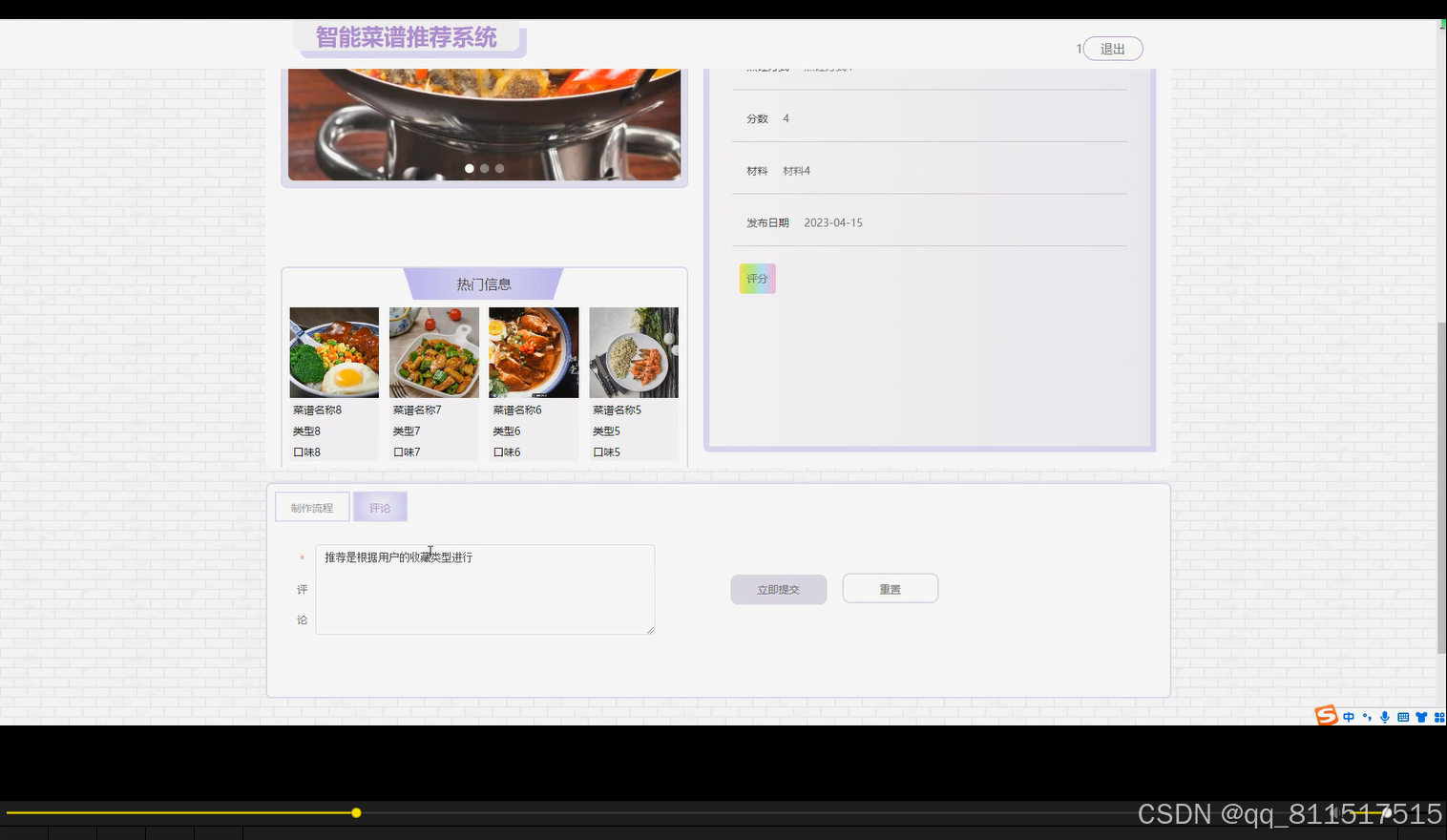This screenshot has width=1447, height=840.
Task: Click the 材料4 value
Action: point(797,171)
